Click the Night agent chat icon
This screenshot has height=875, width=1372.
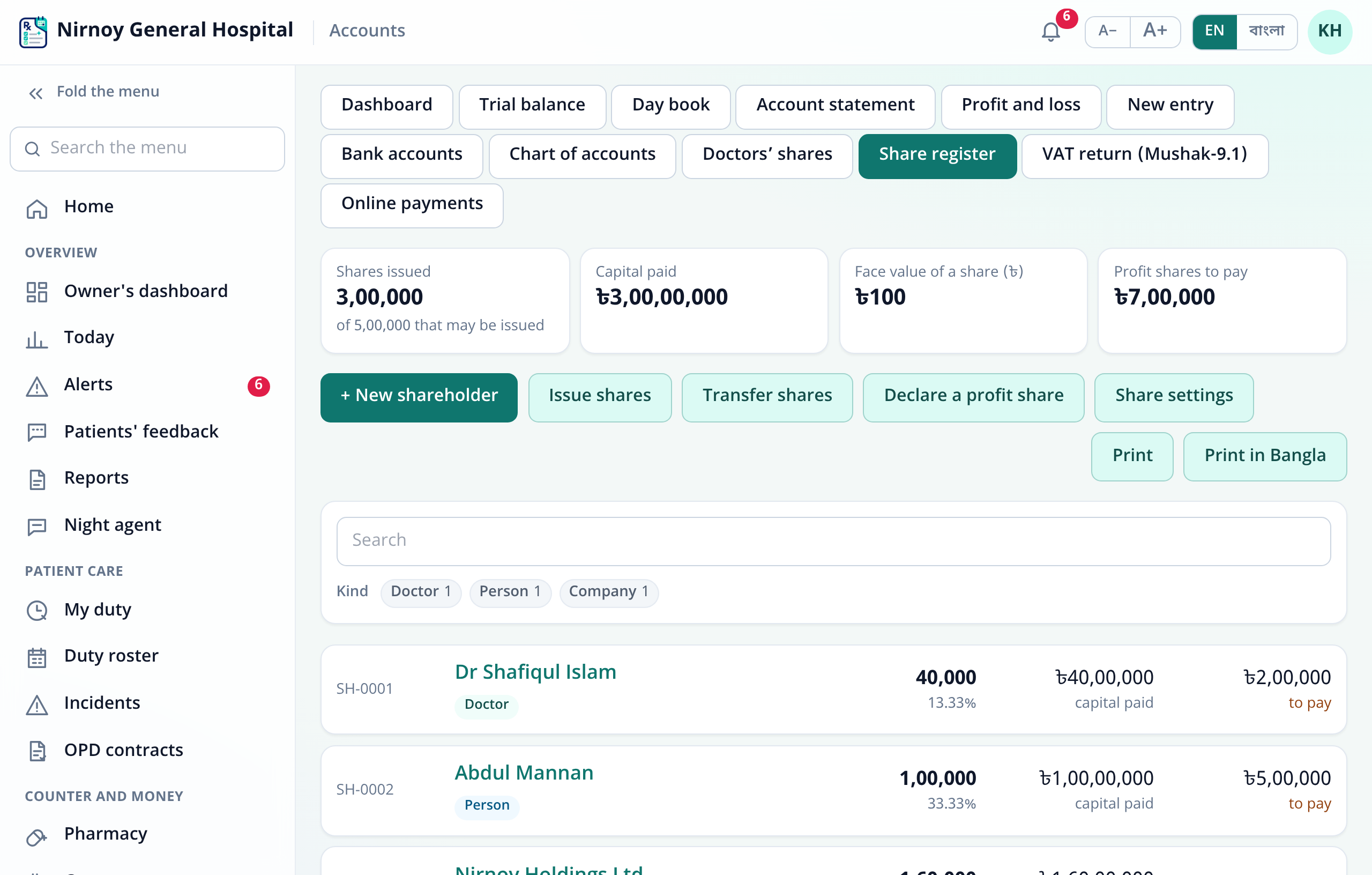[37, 526]
